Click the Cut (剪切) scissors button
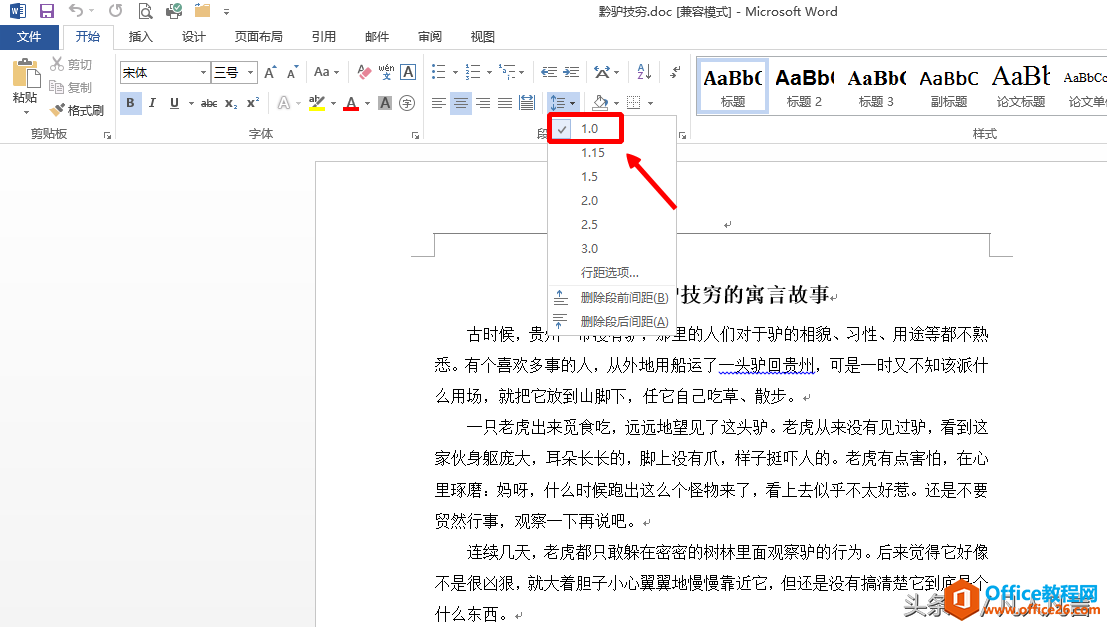1107x627 pixels. [71, 64]
